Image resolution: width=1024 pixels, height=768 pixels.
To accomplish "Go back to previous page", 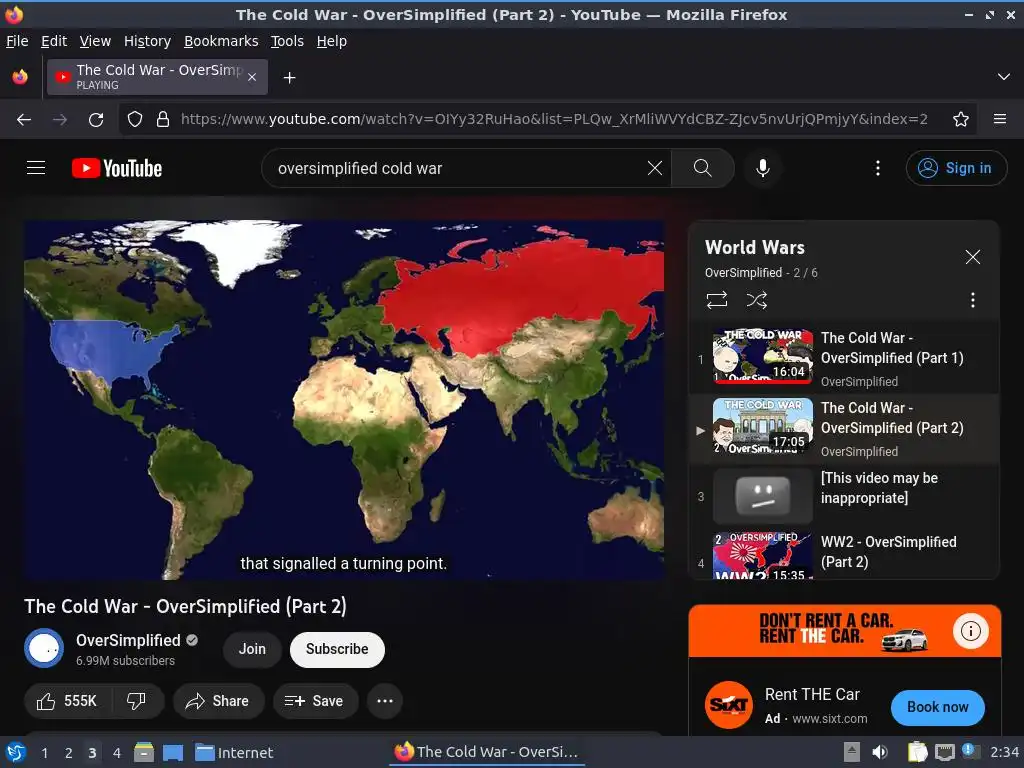I will coord(24,120).
